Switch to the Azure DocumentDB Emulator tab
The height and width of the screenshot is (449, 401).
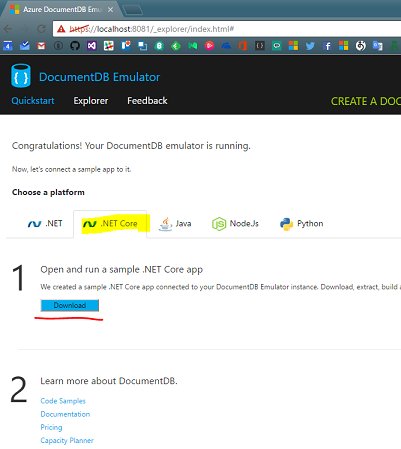click(61, 10)
